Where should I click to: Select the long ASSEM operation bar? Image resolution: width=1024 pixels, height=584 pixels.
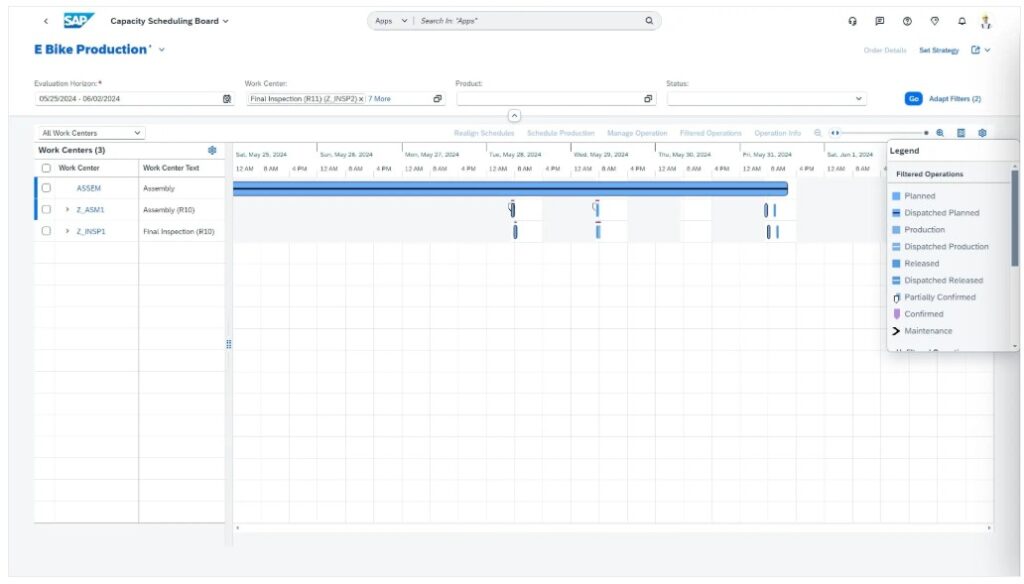click(x=510, y=189)
